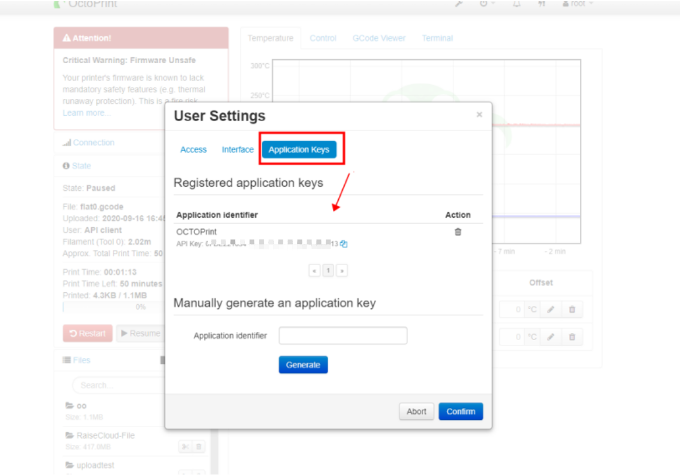680x476 pixels.
Task: Collapse the State panel
Action: coord(82,166)
